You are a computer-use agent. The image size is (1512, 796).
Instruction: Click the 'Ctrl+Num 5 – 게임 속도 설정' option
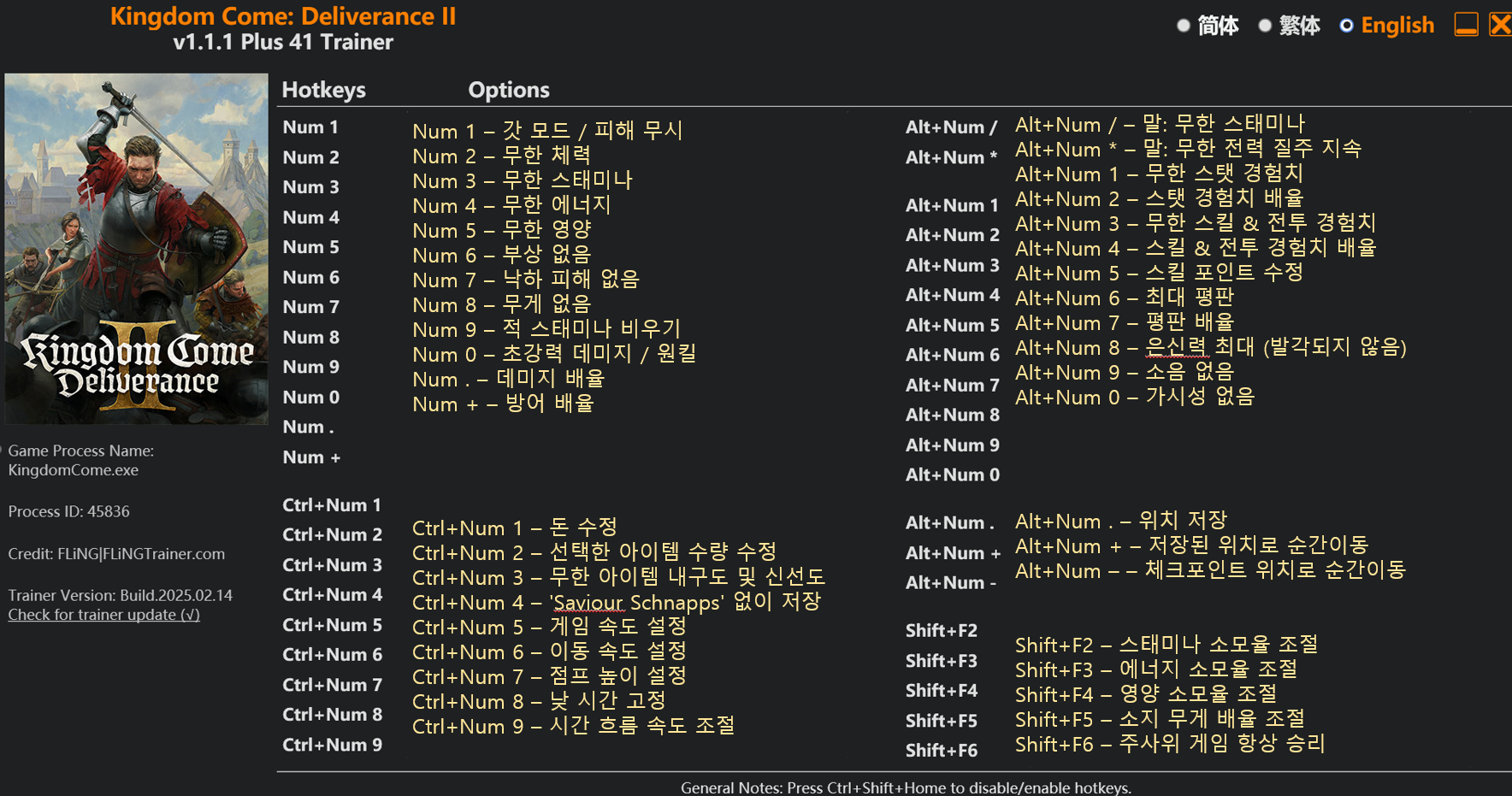[549, 627]
